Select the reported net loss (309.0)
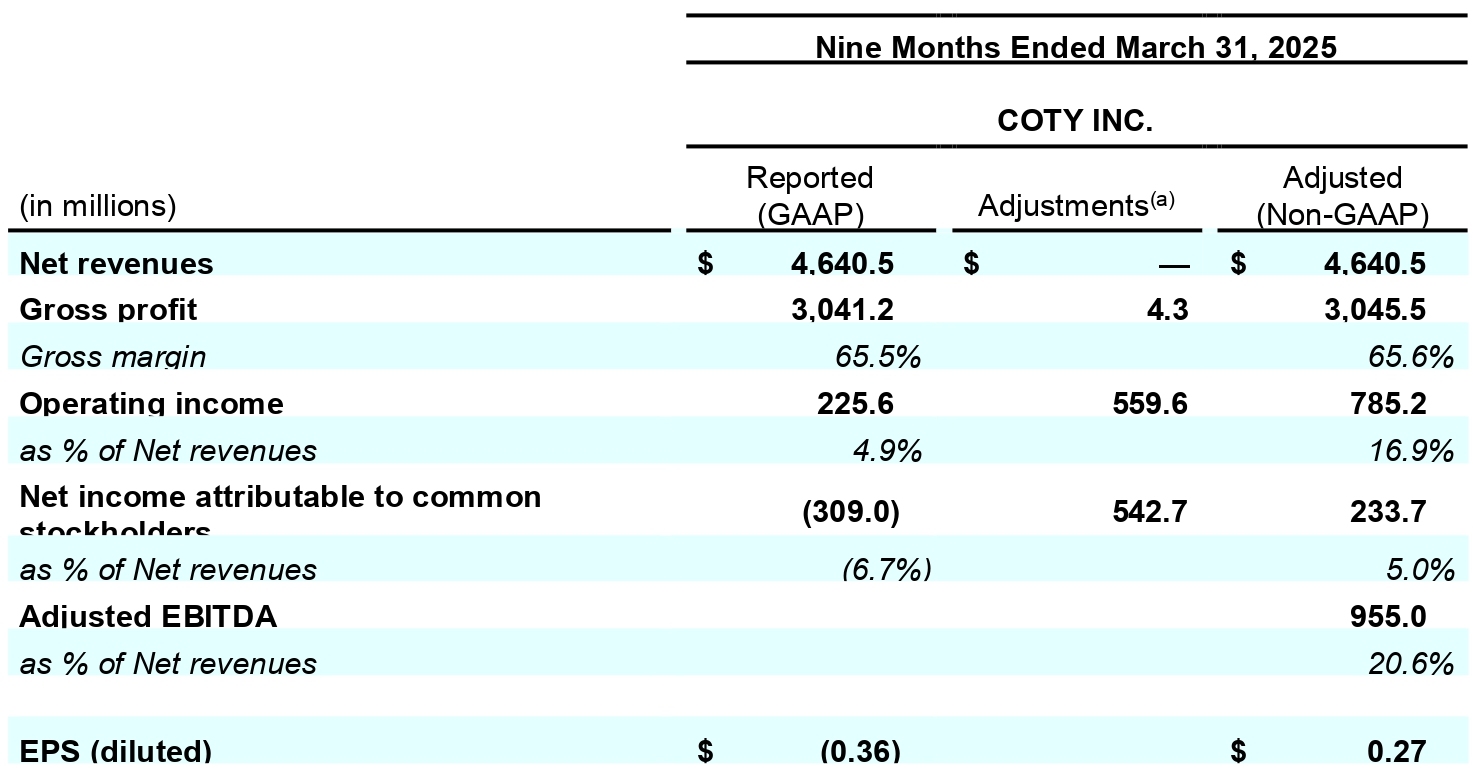Viewport: 1473px width, 778px height. click(851, 512)
